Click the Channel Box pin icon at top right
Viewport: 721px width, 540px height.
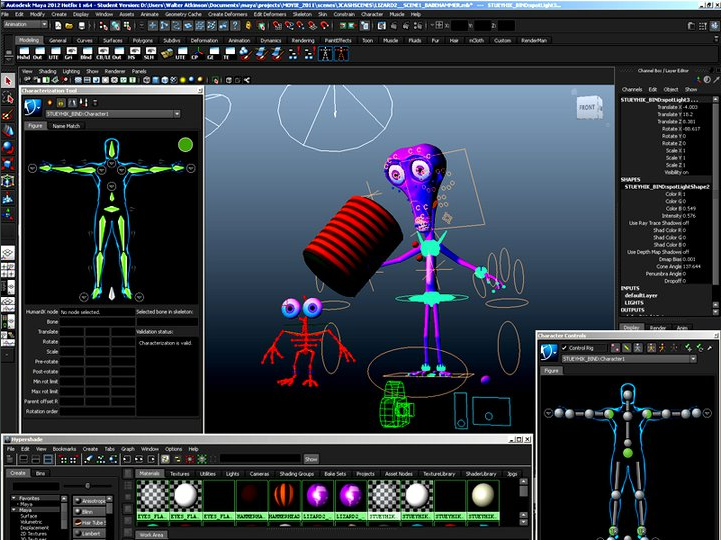717,80
